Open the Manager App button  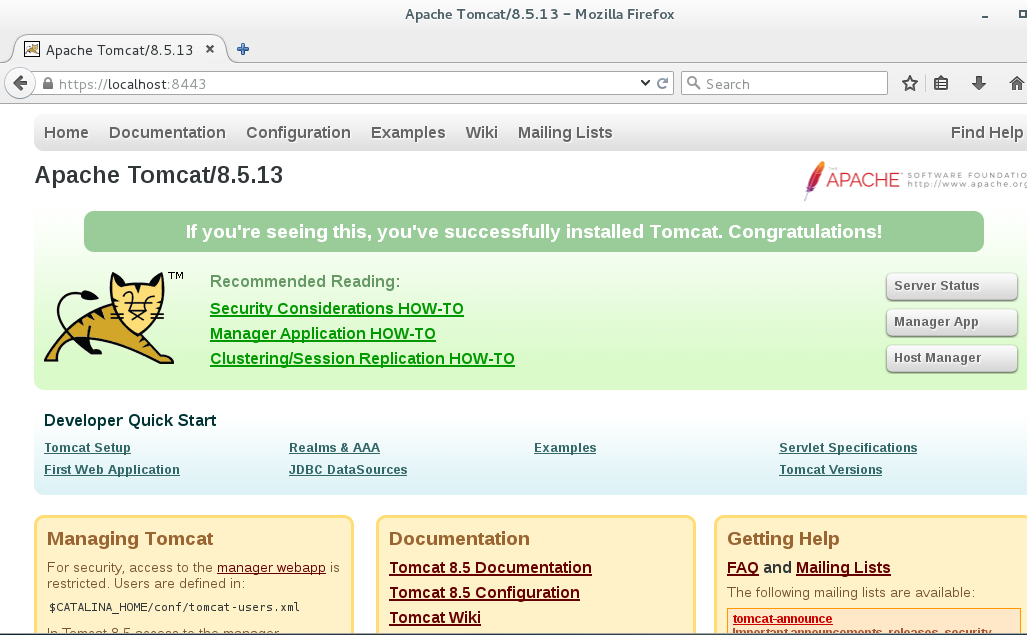point(951,322)
